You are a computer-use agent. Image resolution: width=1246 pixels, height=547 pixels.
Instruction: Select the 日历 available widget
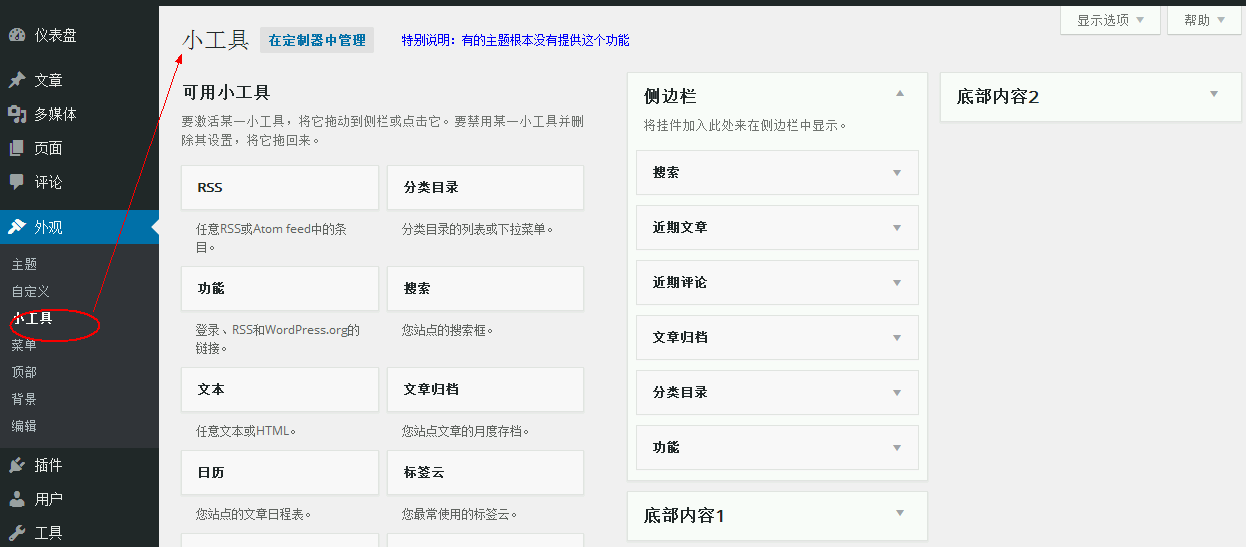(280, 472)
